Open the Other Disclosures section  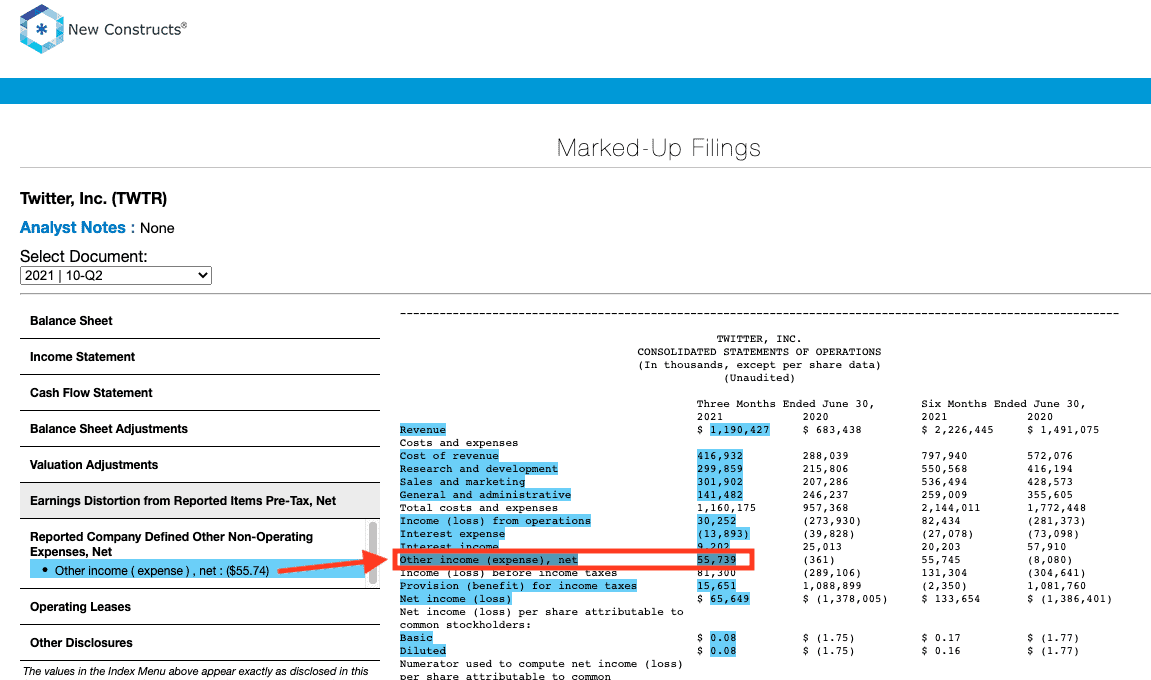81,643
